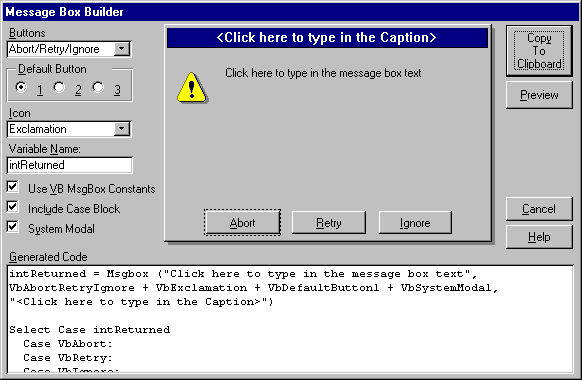
Task: Click inside the Generated Code text area
Action: point(290,319)
